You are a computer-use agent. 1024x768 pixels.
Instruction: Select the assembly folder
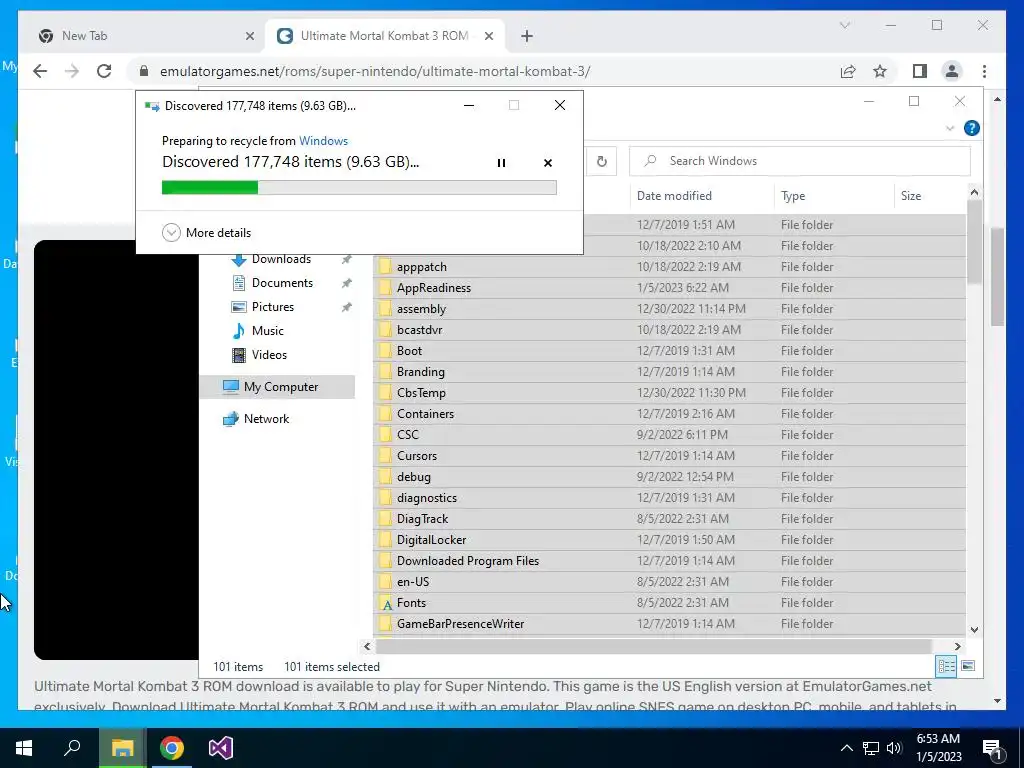click(669, 308)
